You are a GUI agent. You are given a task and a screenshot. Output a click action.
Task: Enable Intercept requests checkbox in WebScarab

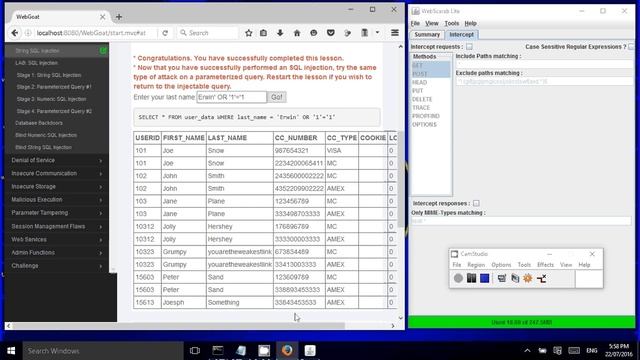pyautogui.click(x=469, y=47)
